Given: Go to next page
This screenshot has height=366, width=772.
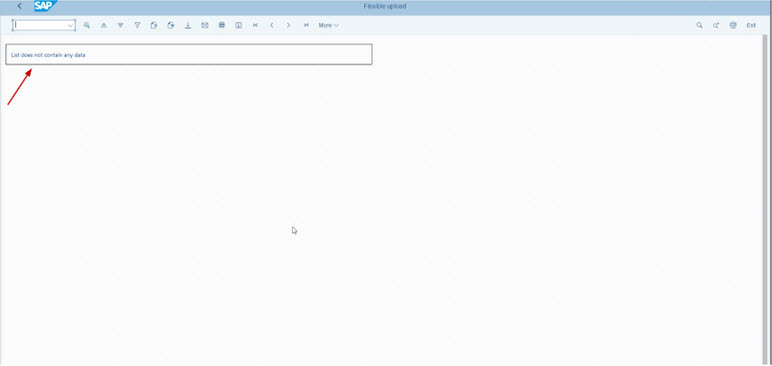Looking at the screenshot, I should 289,25.
